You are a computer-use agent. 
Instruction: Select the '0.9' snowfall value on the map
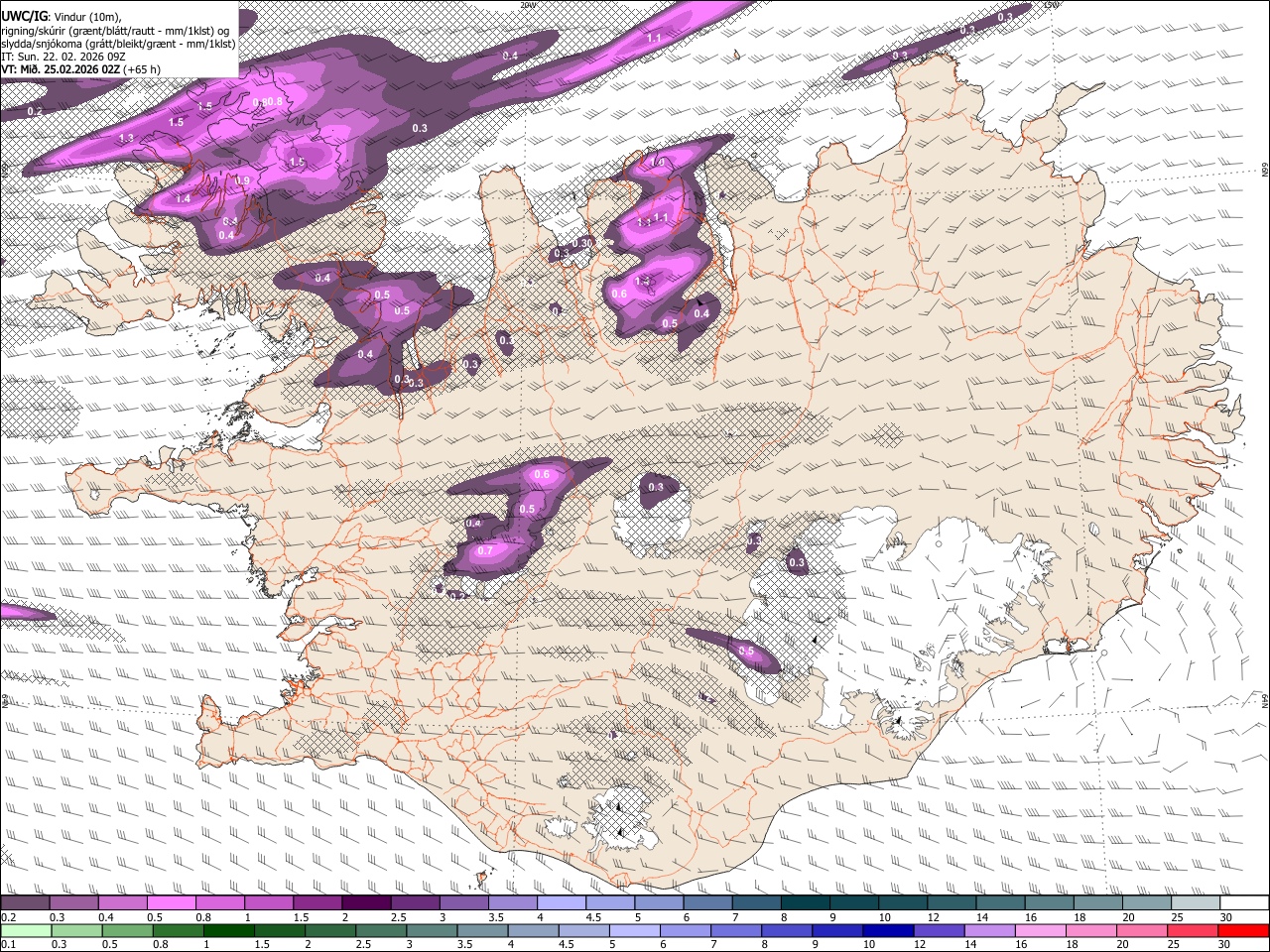[242, 180]
